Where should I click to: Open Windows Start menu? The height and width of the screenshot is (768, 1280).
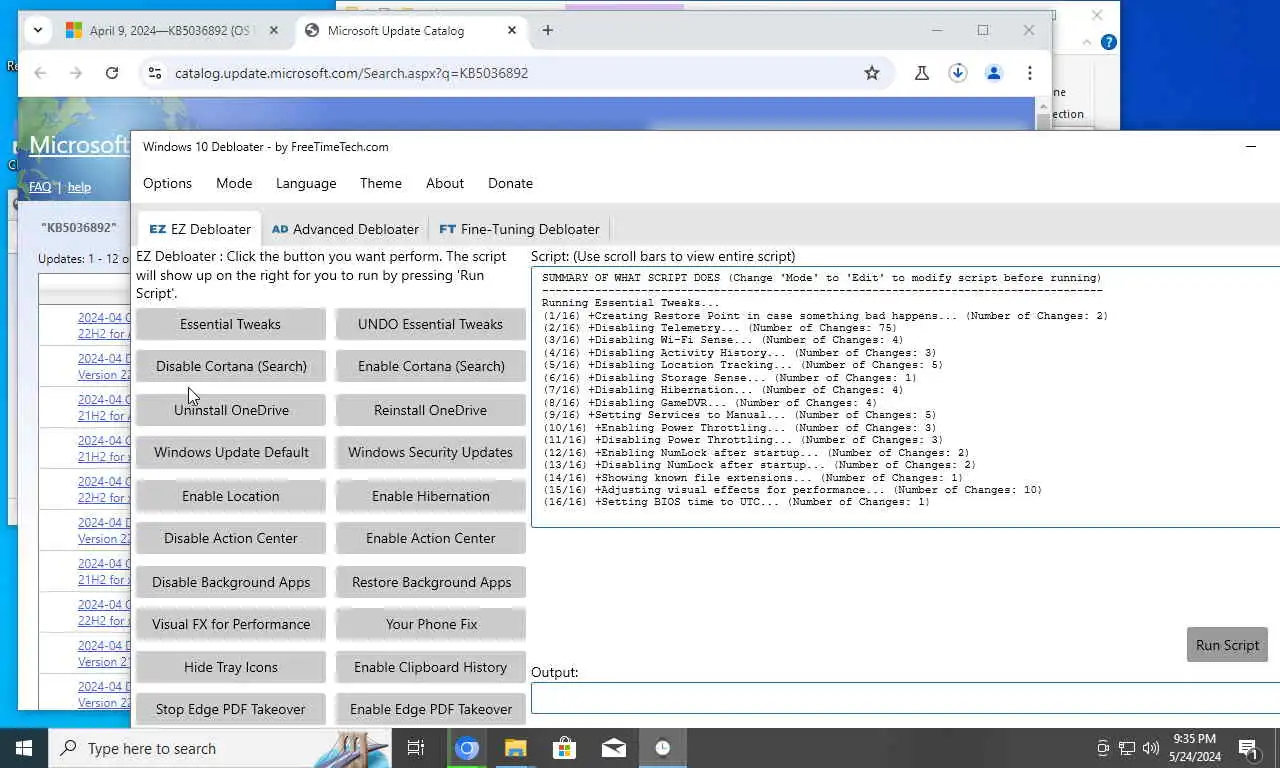click(x=24, y=748)
